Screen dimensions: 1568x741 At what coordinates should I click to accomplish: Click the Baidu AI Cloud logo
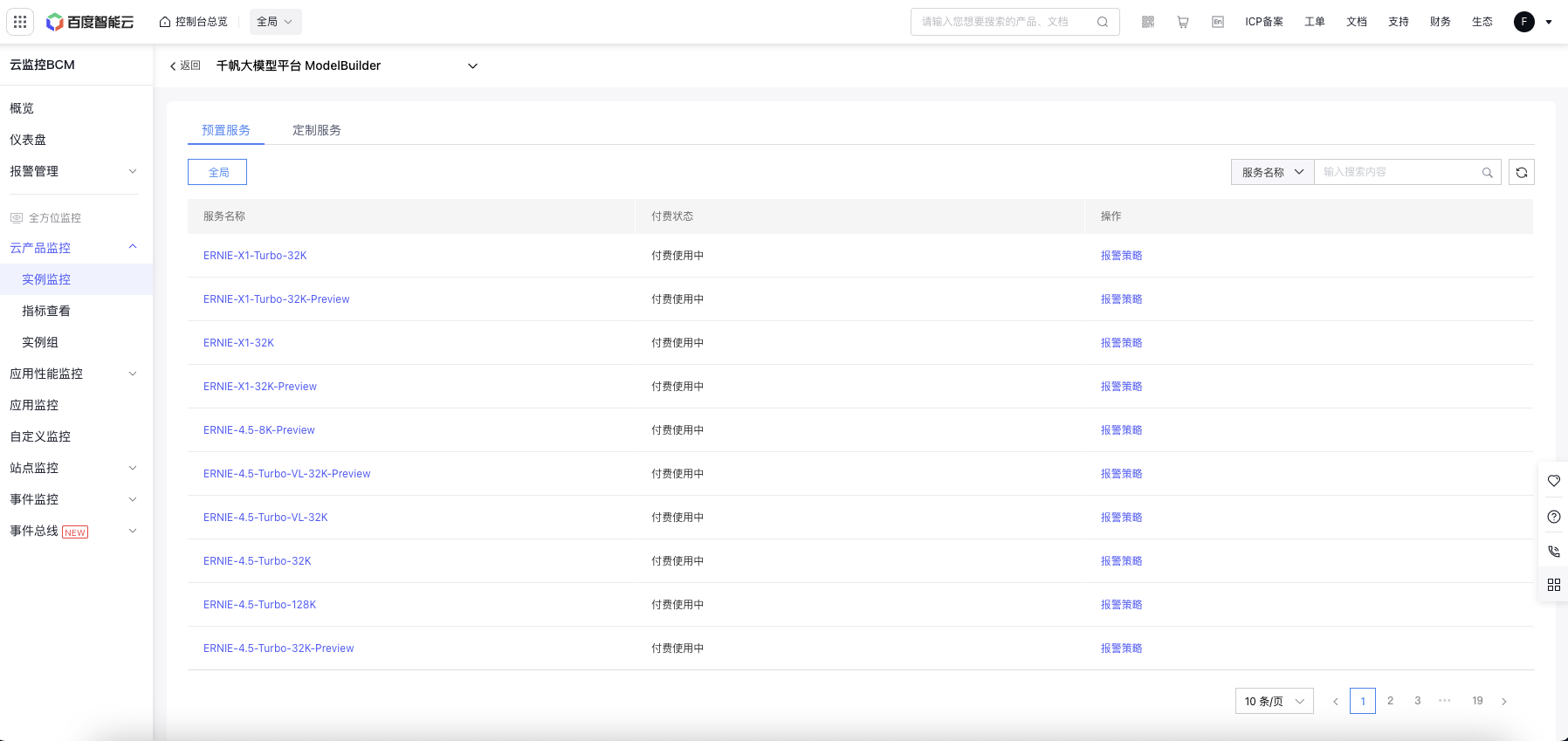pos(90,22)
